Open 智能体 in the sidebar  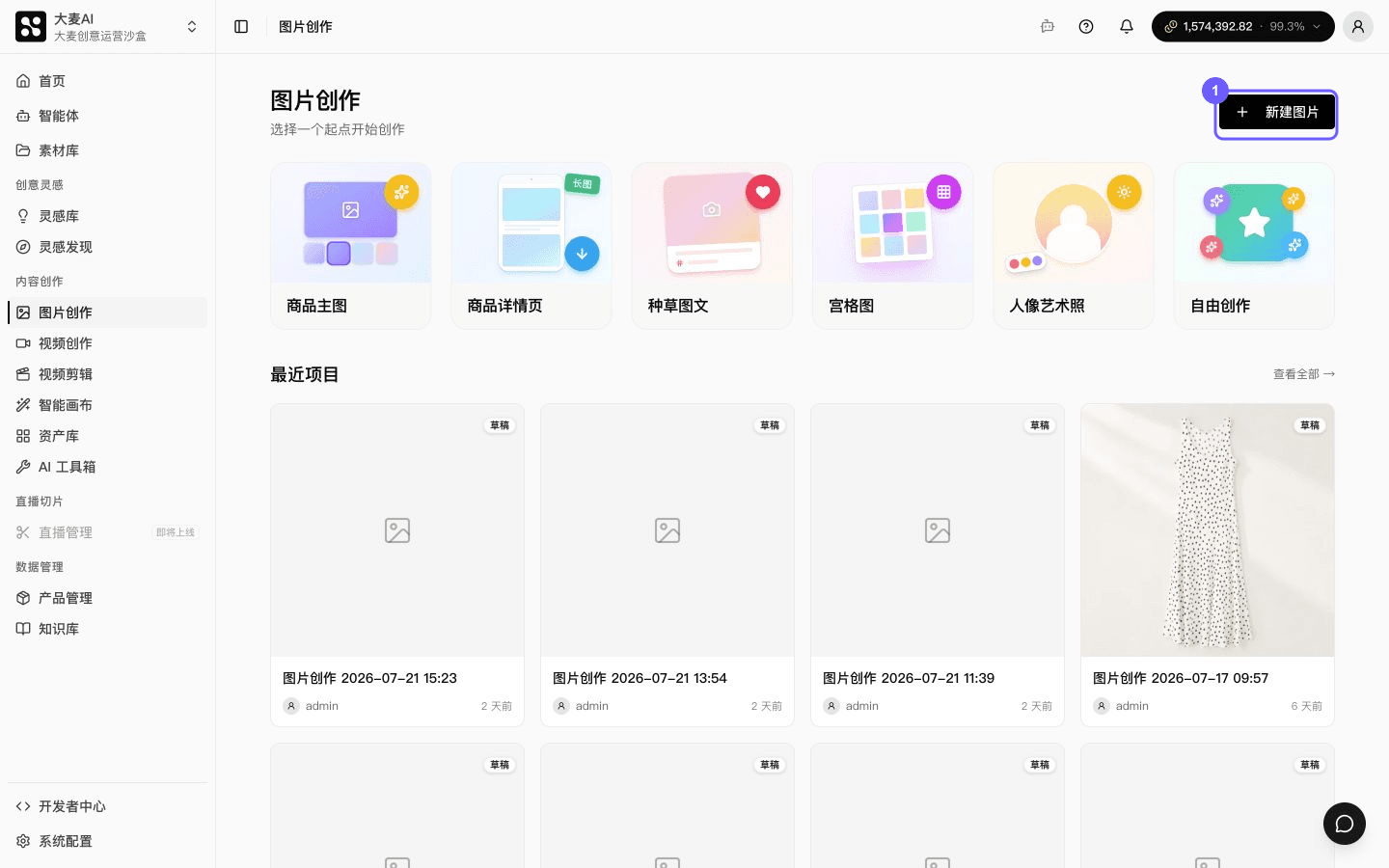107,116
